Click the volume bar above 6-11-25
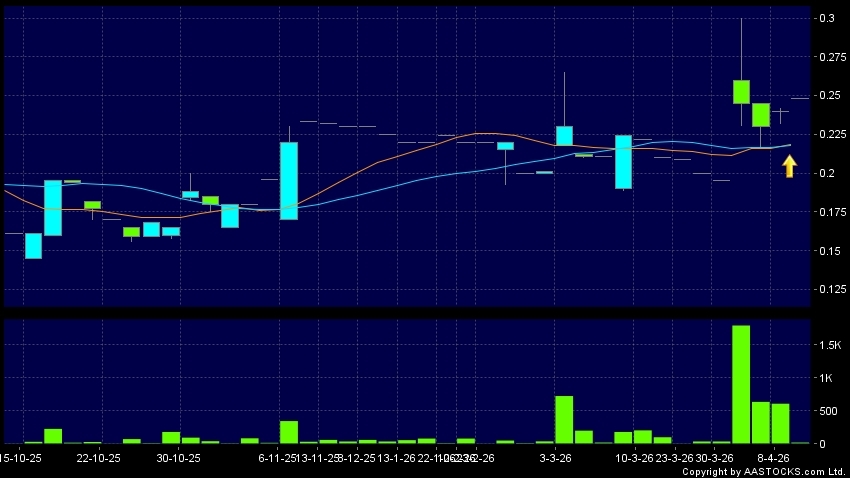 coord(288,431)
